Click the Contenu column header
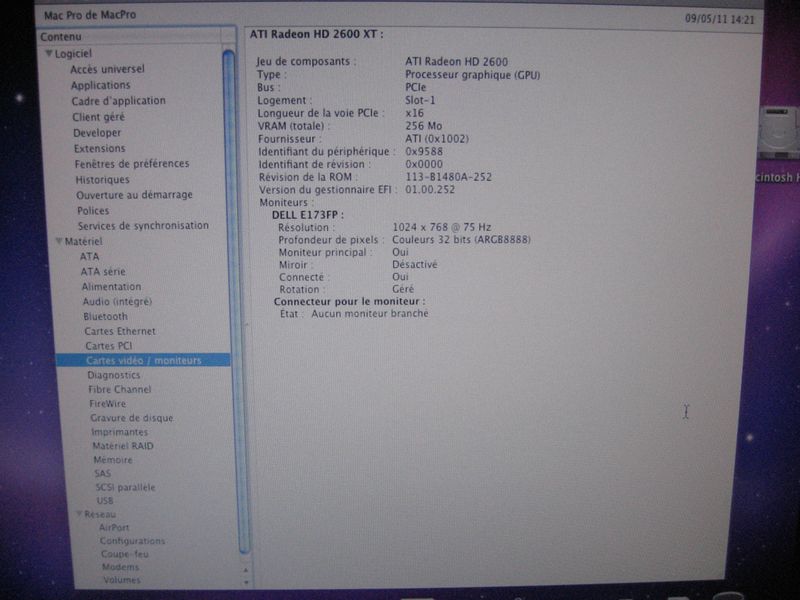 tap(130, 37)
